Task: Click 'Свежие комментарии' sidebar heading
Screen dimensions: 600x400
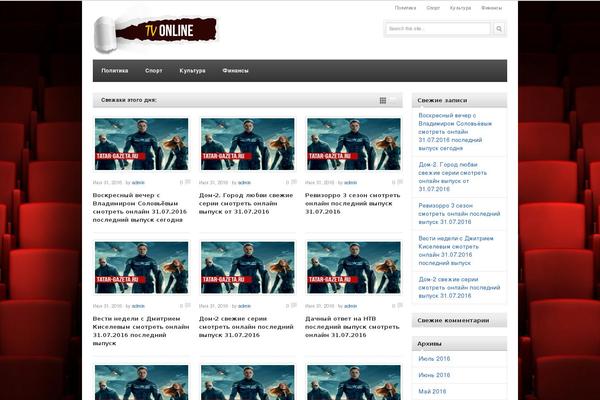Action: [x=453, y=320]
